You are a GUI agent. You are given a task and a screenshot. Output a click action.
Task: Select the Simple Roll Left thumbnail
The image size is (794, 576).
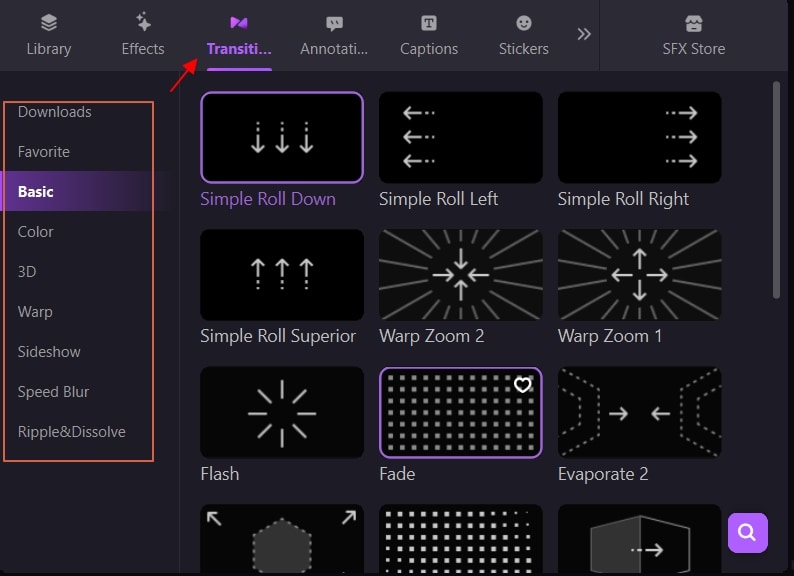tap(460, 137)
